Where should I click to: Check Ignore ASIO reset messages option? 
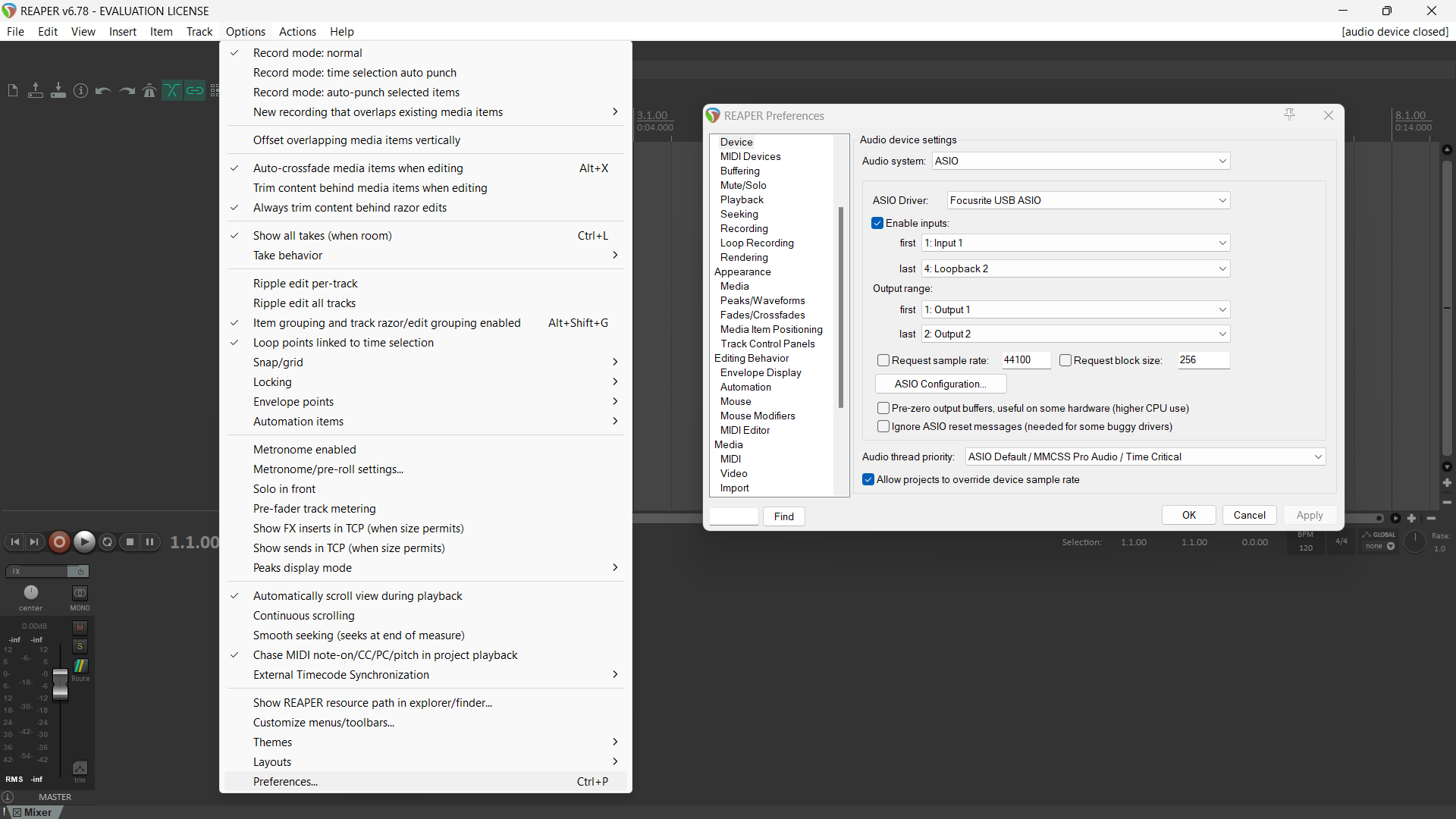click(x=883, y=426)
